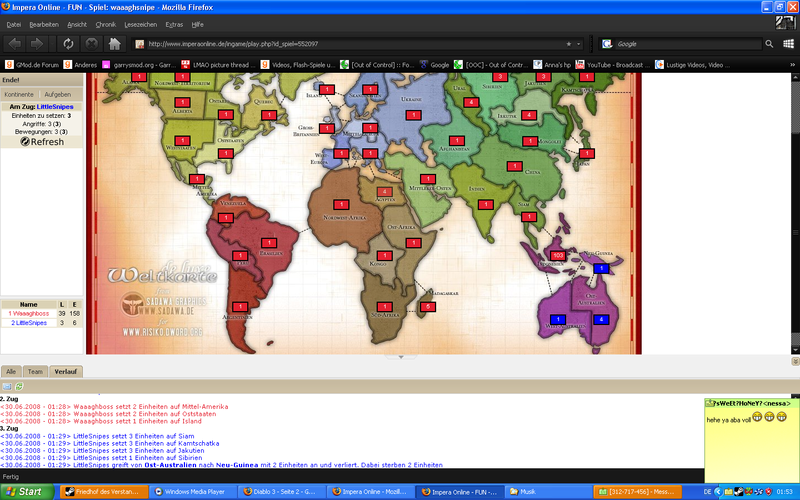Image resolution: width=800 pixels, height=500 pixels.
Task: Click Ost-Australien link in the log
Action: (x=170, y=465)
